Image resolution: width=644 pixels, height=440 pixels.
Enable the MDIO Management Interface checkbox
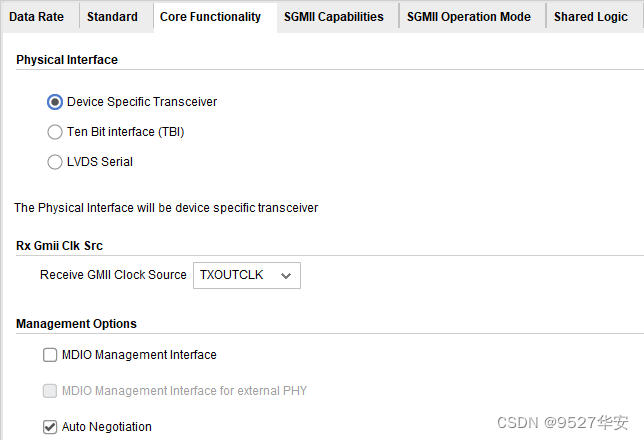(x=50, y=355)
